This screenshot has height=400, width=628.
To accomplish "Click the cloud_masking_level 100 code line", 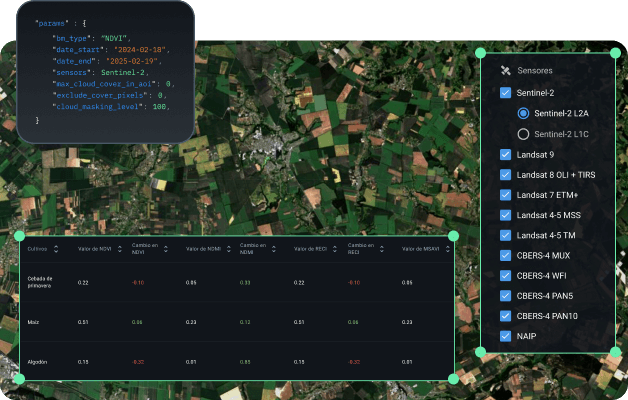I will tap(111, 107).
